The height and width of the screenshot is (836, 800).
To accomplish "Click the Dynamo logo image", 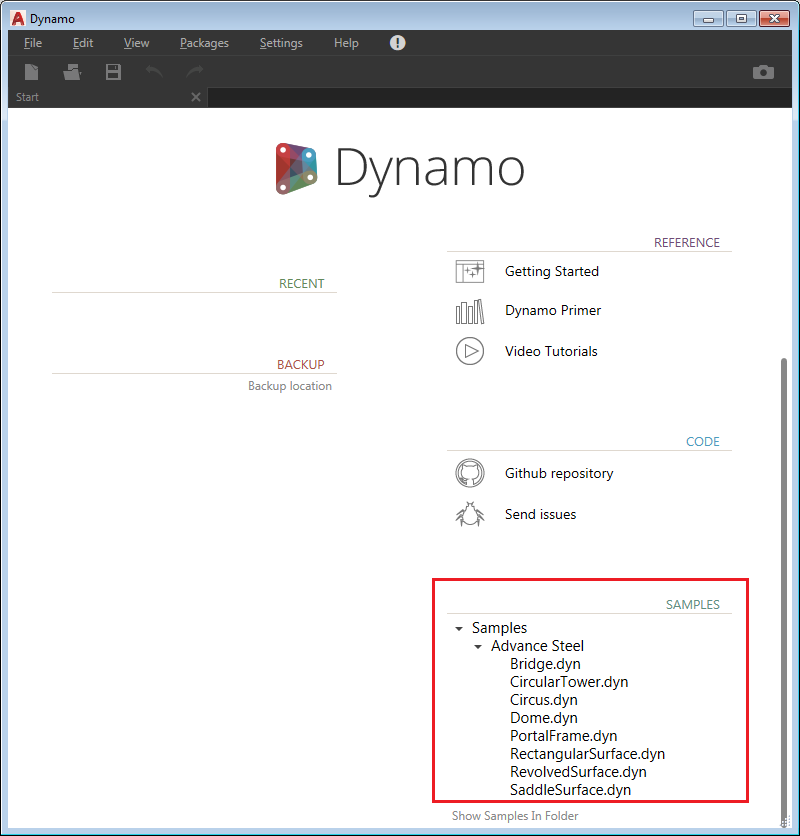I will coord(297,169).
